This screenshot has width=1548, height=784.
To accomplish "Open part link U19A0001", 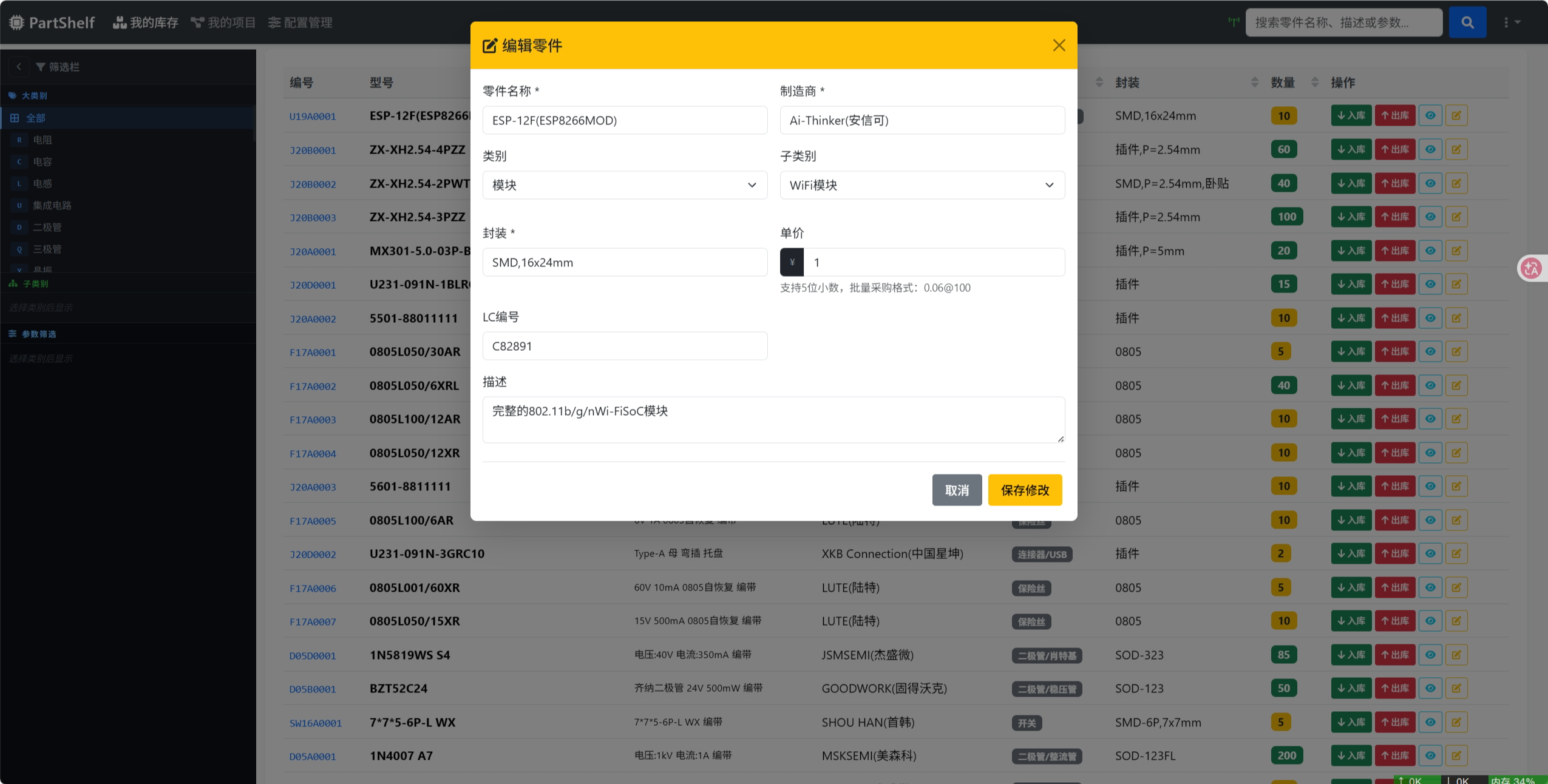I will click(313, 117).
